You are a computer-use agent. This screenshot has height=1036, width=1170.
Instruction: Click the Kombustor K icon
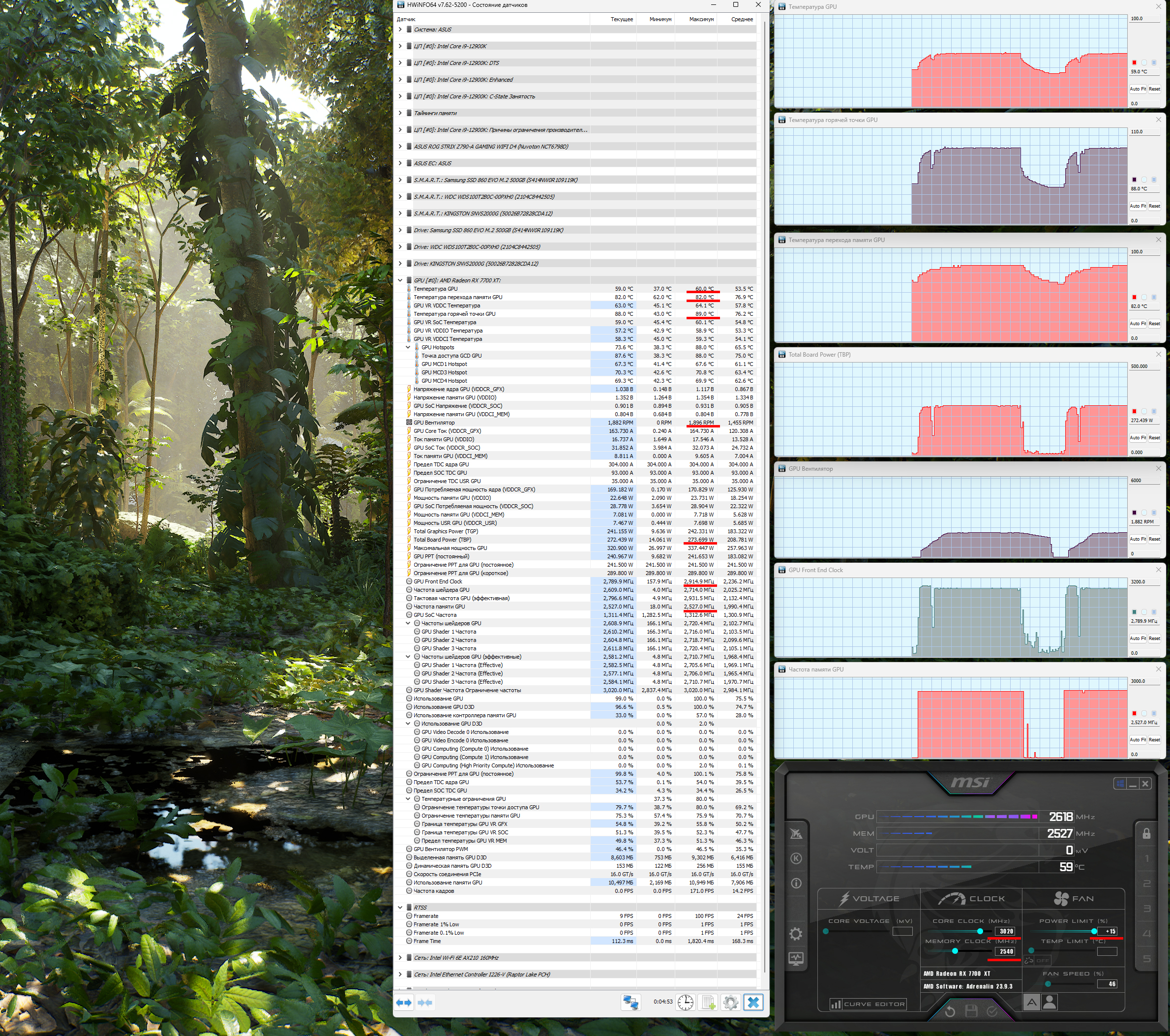point(796,858)
